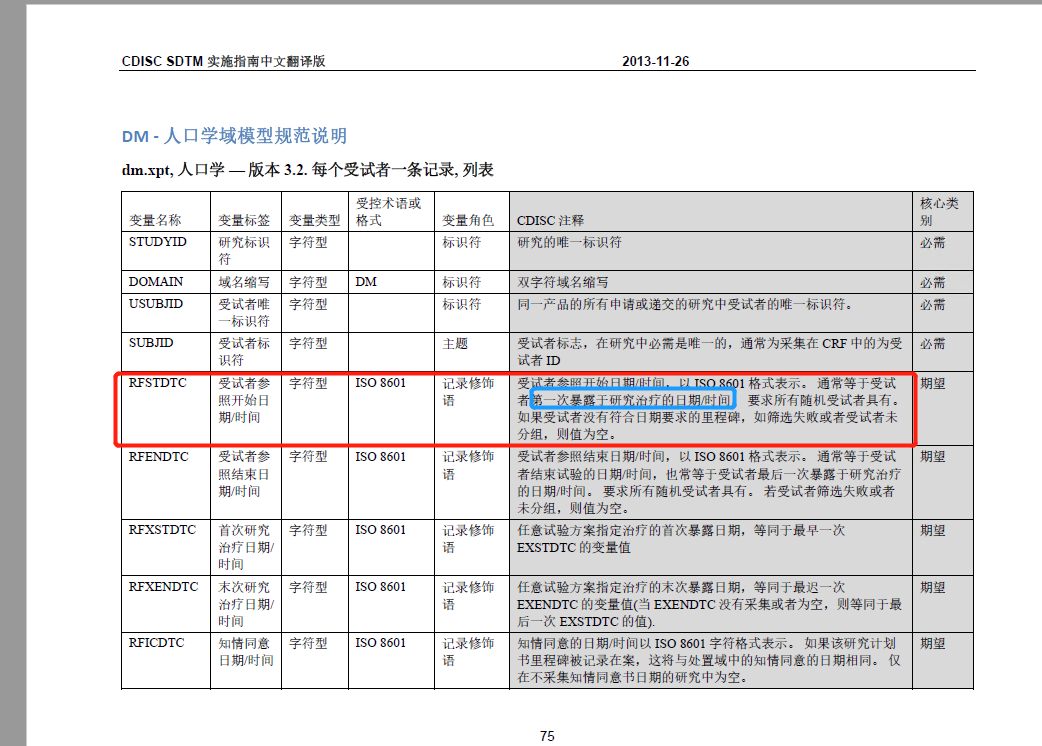Click the label cell "研究标识符"
Viewport: 1042px width, 746px height.
tap(244, 250)
